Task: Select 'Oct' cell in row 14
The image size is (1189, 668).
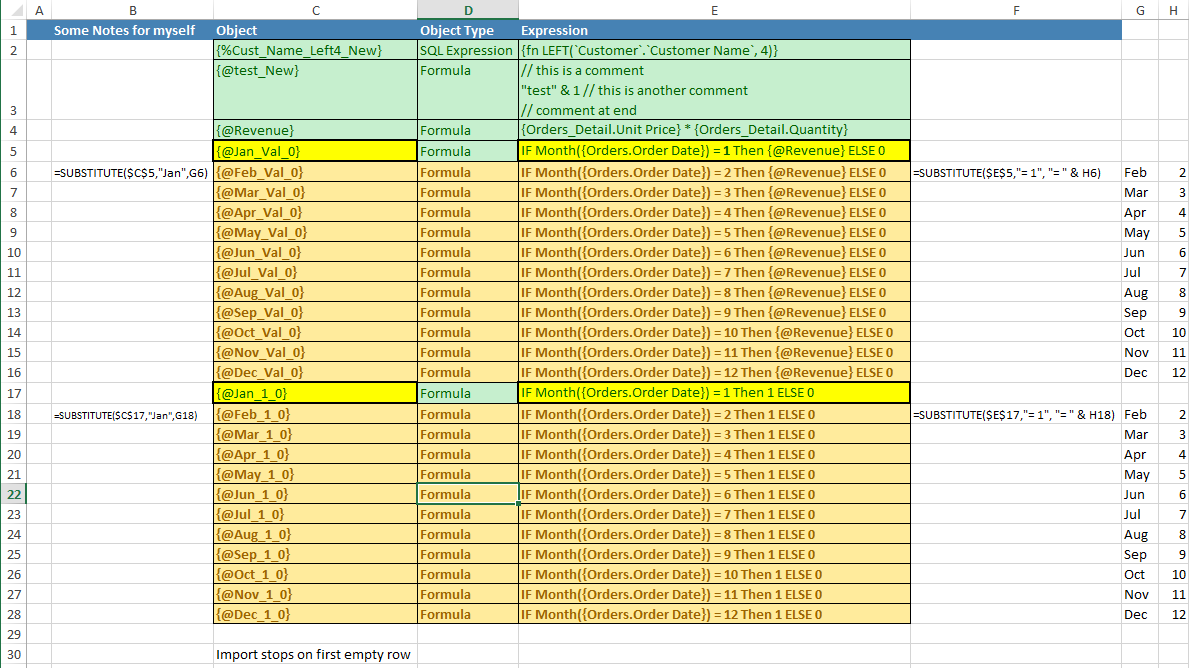Action: pos(1140,332)
